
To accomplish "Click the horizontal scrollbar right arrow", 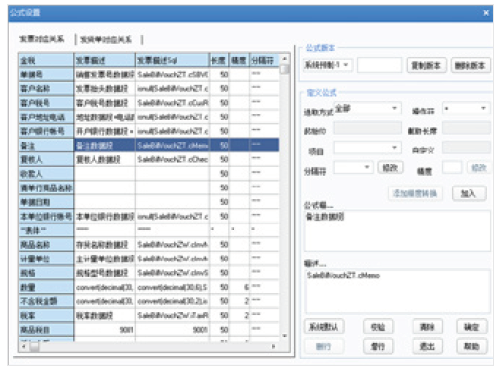I will click(x=274, y=347).
